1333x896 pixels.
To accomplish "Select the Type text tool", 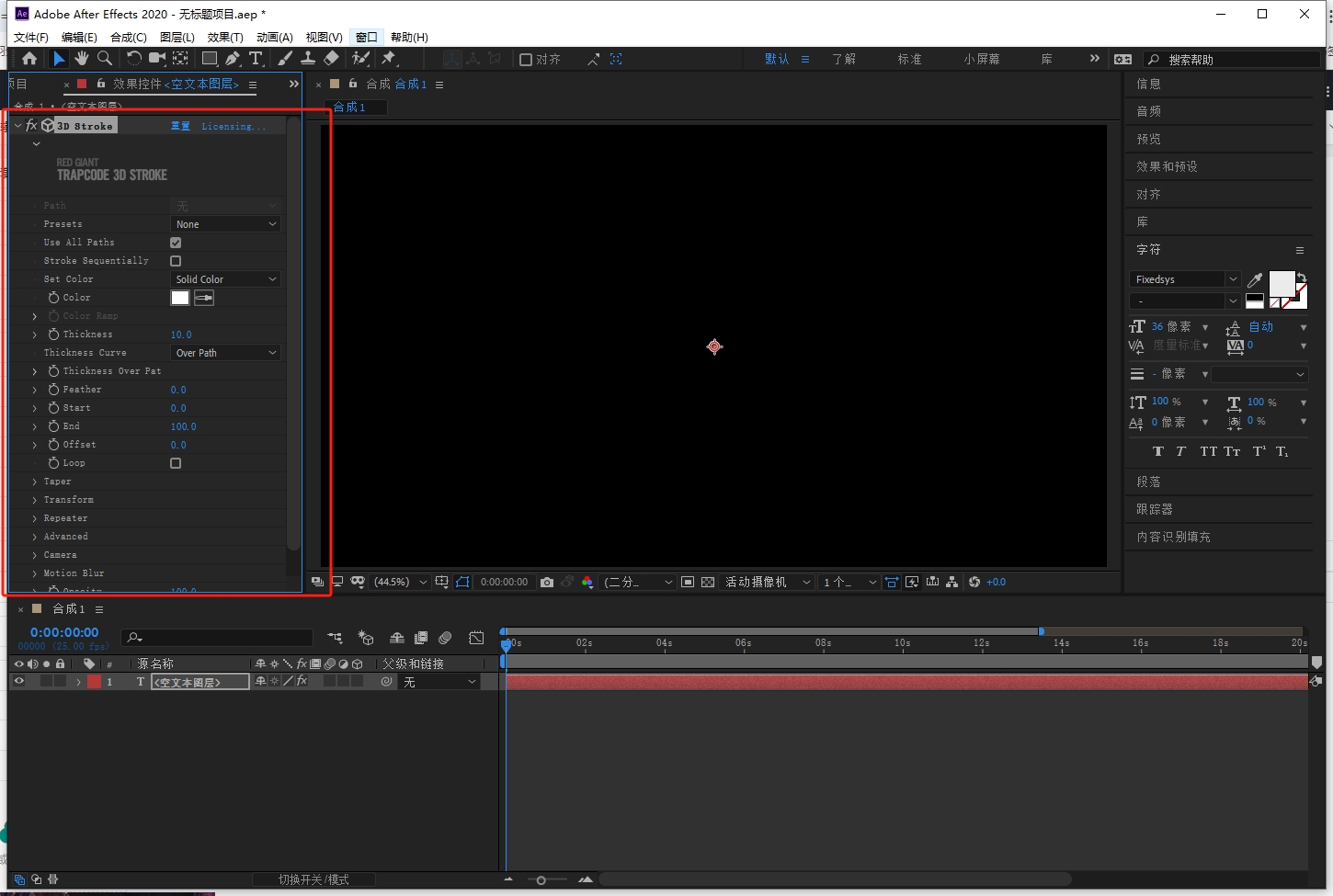I will tap(256, 58).
